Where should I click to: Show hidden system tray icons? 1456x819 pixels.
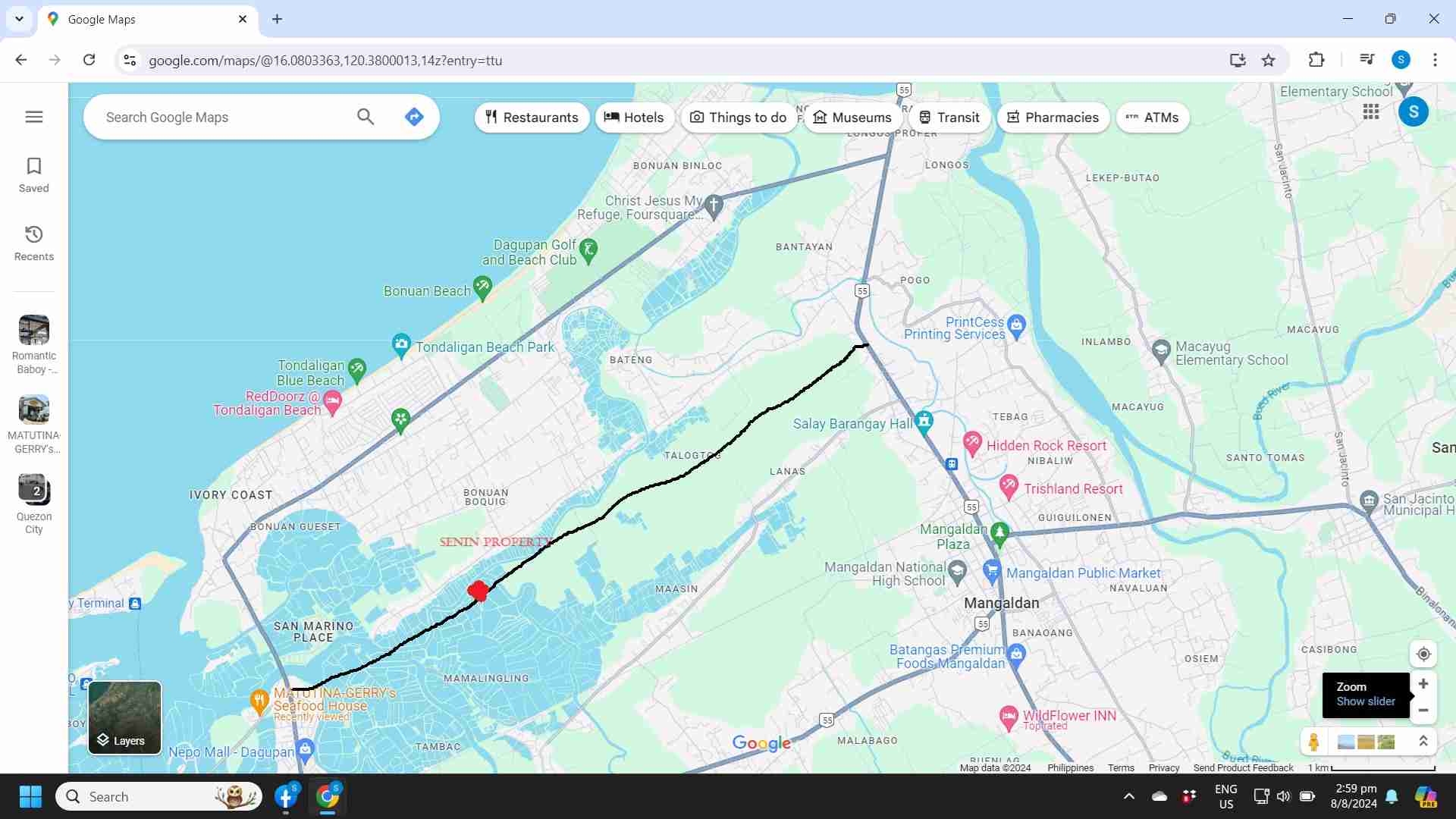(1129, 796)
